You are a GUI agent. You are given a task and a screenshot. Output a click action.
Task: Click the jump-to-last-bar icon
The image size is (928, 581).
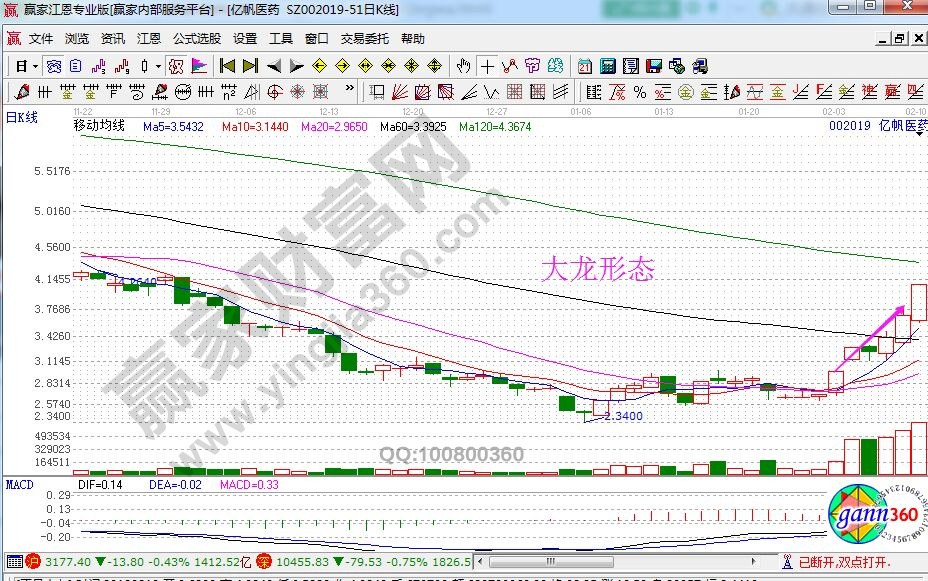pos(250,67)
